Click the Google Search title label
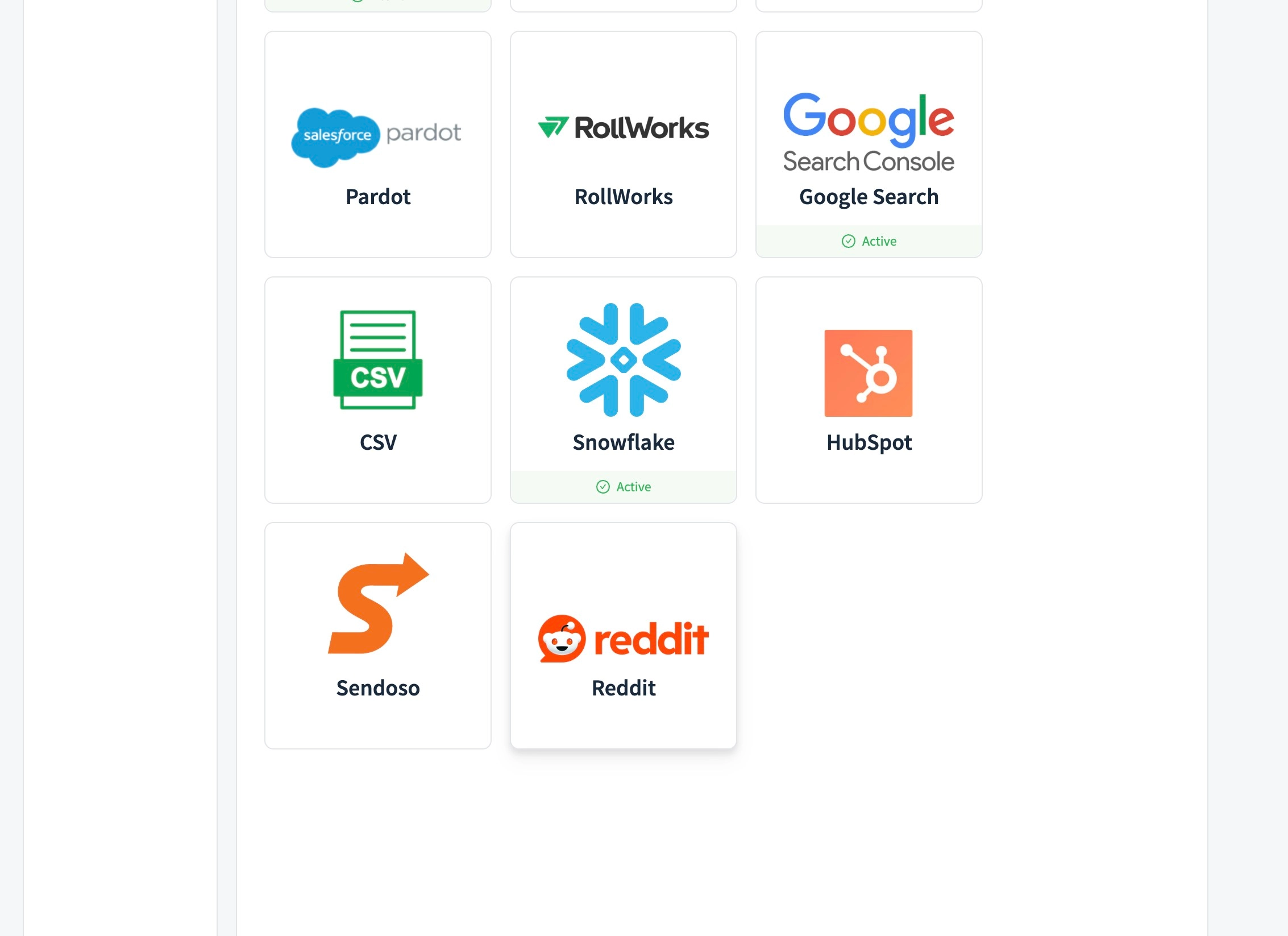 869,197
